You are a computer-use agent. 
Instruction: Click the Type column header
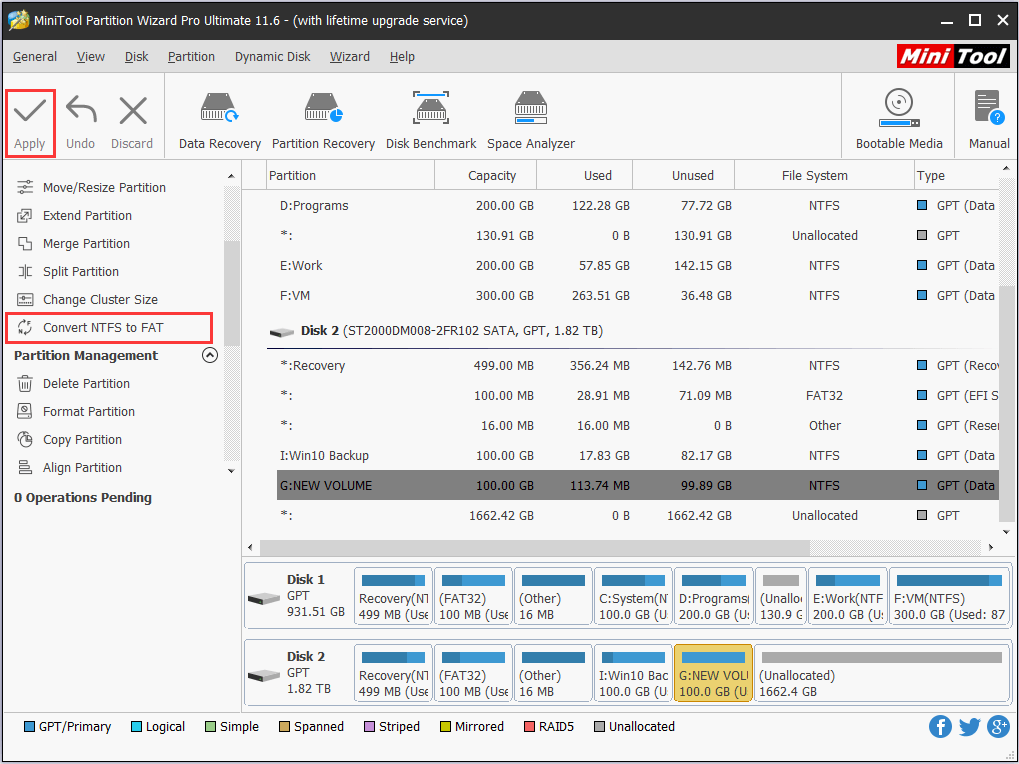coord(956,175)
